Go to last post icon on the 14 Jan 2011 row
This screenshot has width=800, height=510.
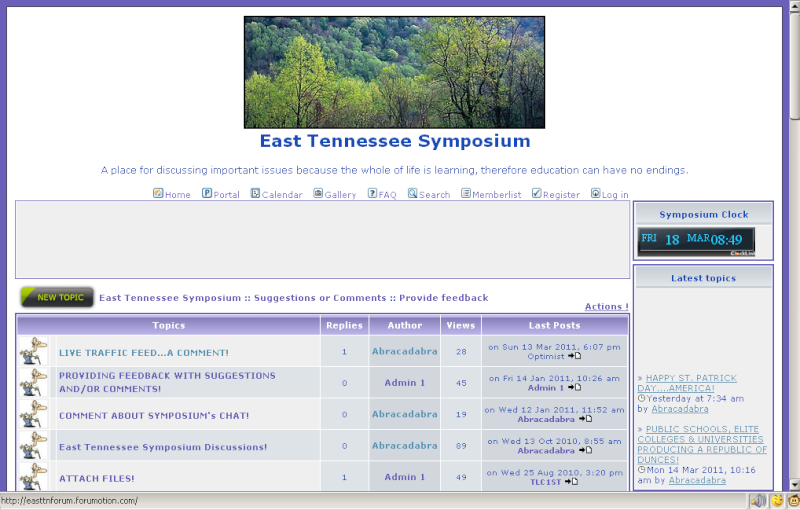[x=574, y=388]
